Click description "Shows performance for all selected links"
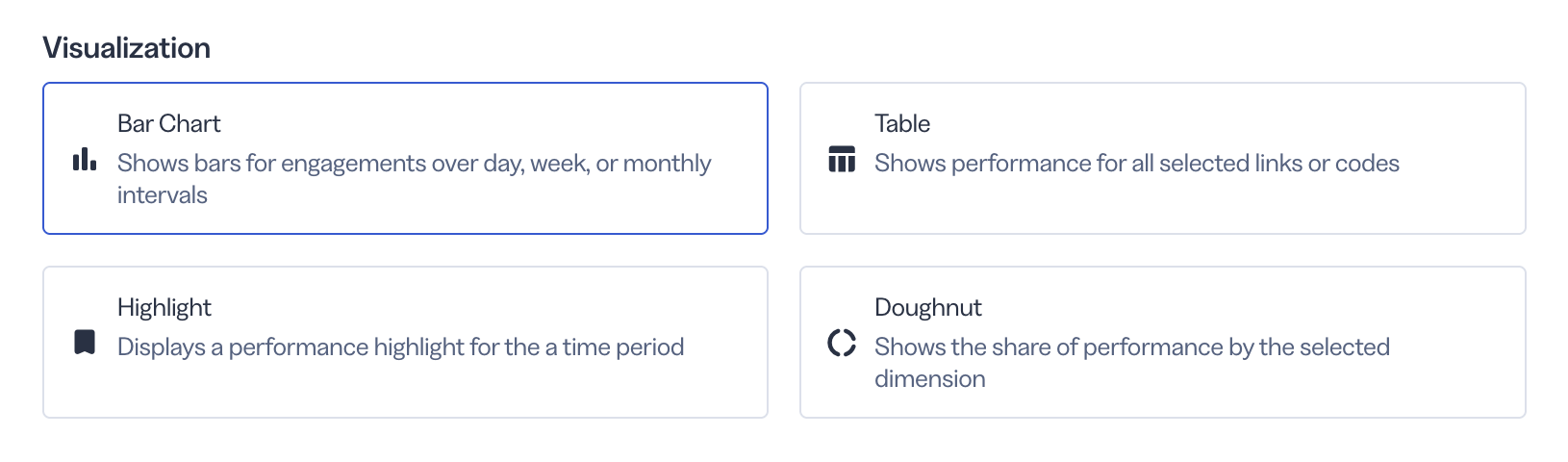 1137,164
